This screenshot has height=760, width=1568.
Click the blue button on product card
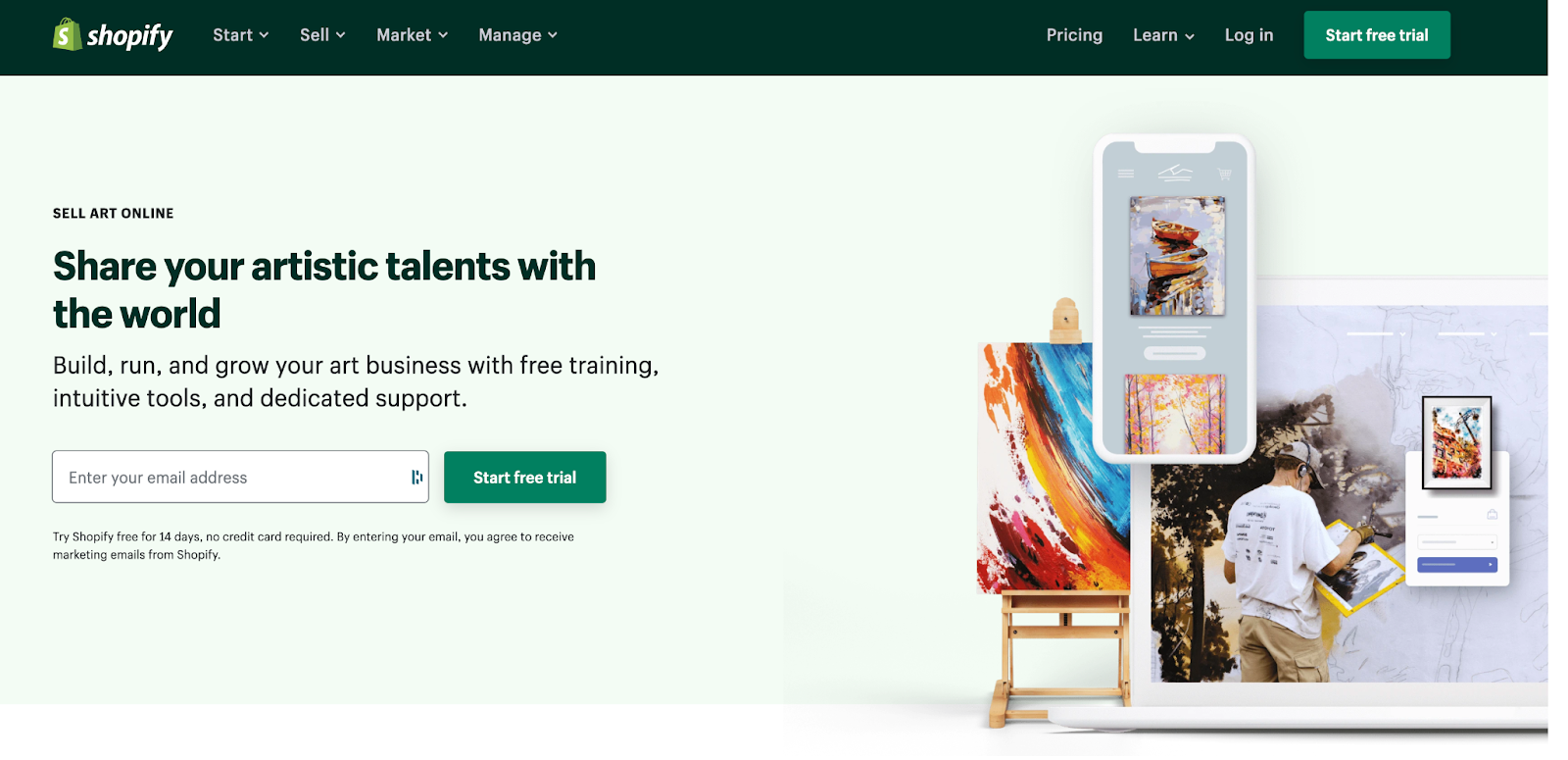tap(1456, 565)
